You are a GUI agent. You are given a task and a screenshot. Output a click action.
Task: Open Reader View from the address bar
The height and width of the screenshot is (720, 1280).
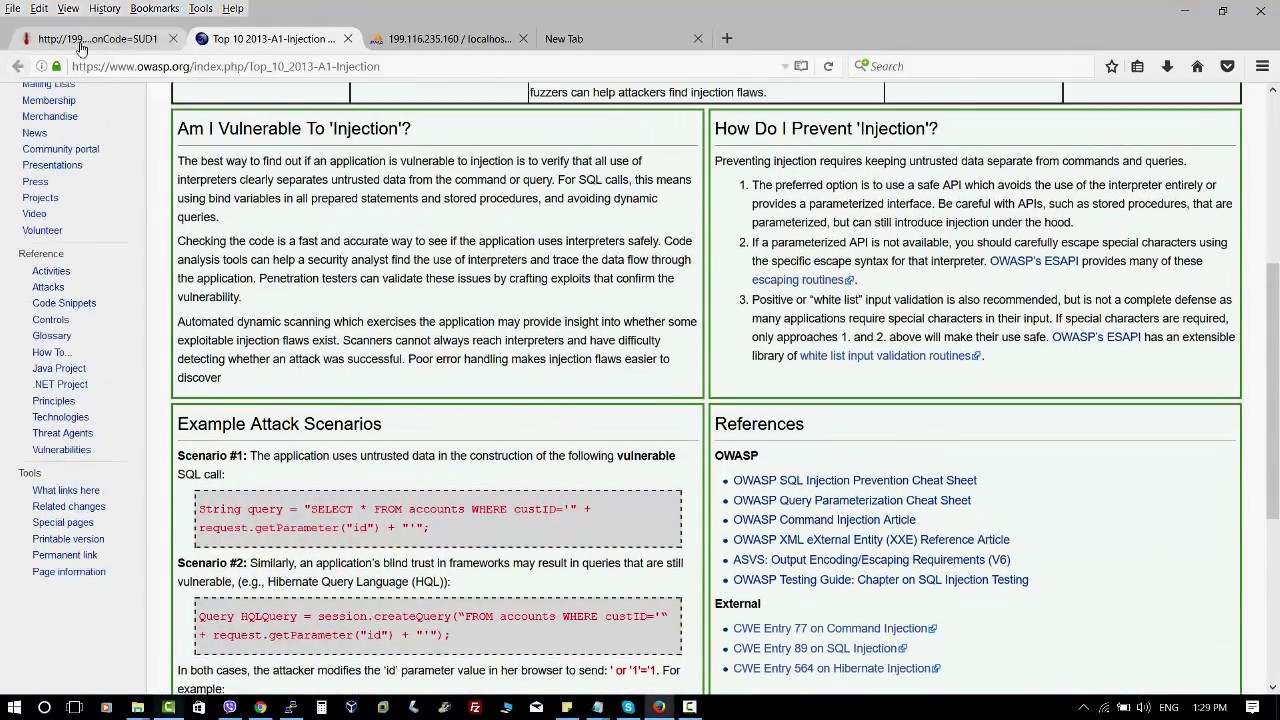pos(801,66)
